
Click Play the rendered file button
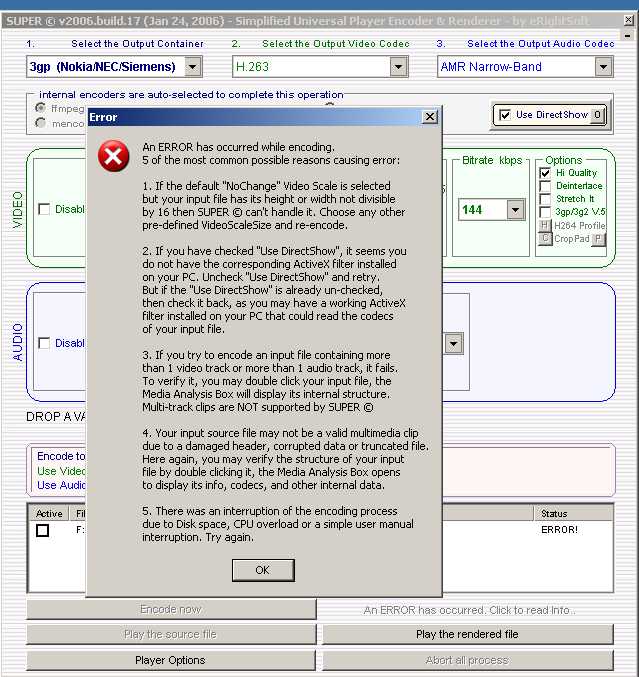pos(467,634)
